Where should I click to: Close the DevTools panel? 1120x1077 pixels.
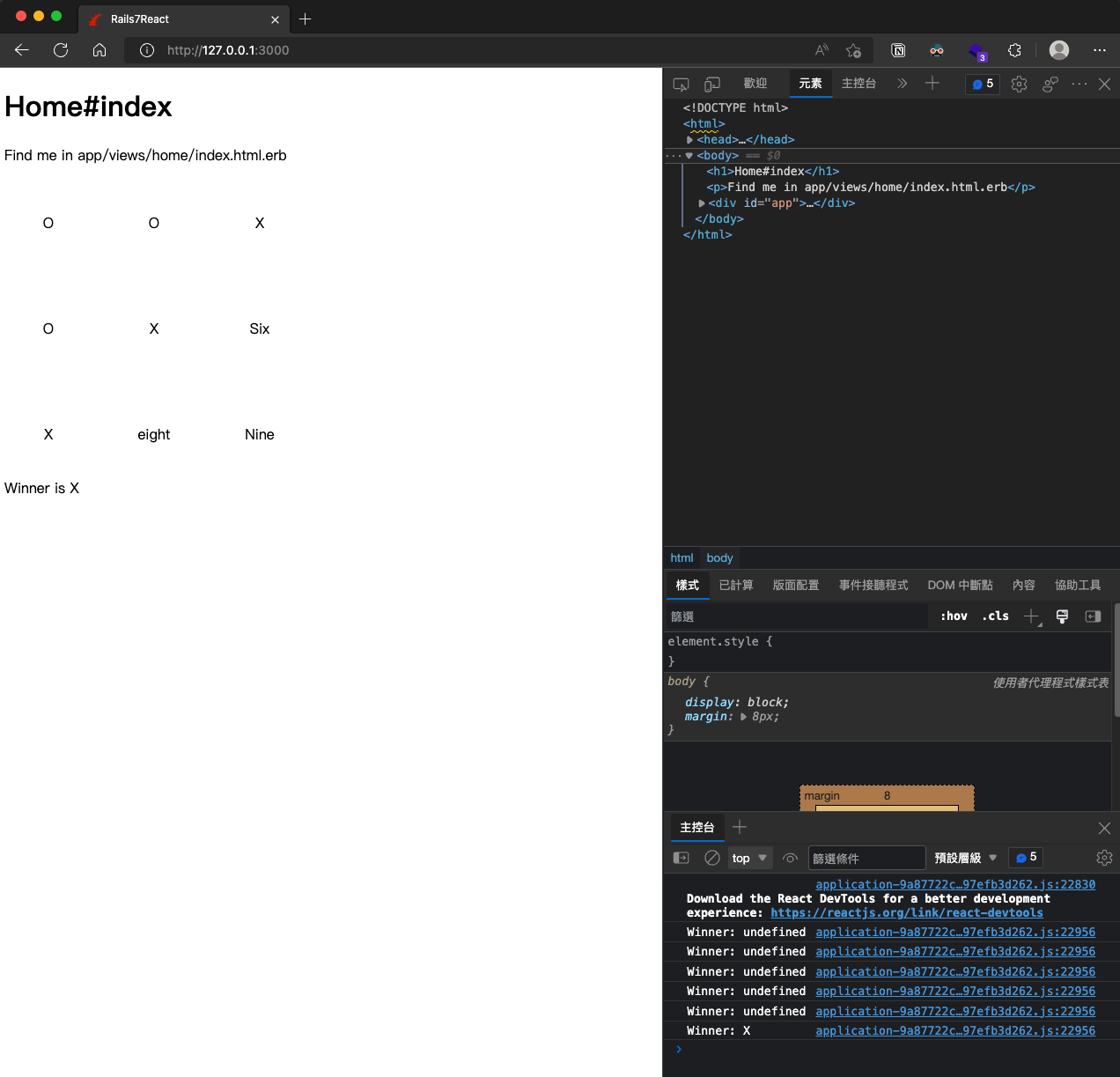pyautogui.click(x=1104, y=84)
